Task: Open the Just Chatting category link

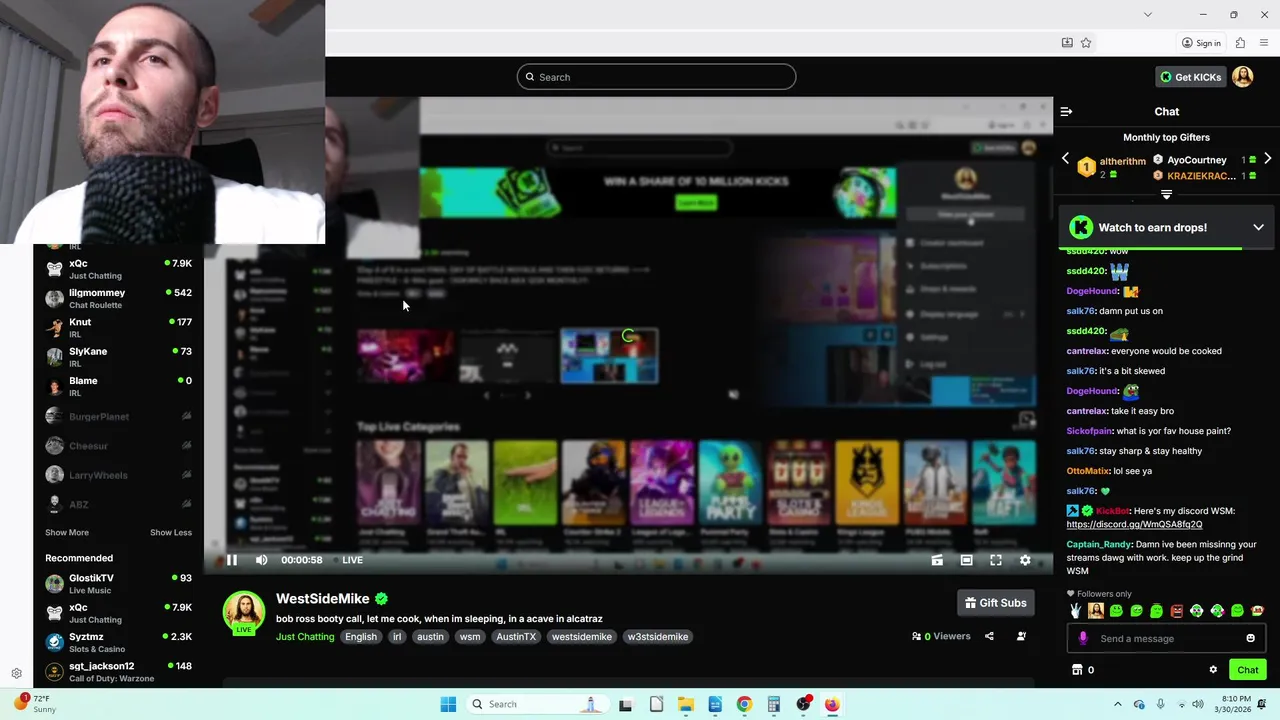Action: coord(305,637)
